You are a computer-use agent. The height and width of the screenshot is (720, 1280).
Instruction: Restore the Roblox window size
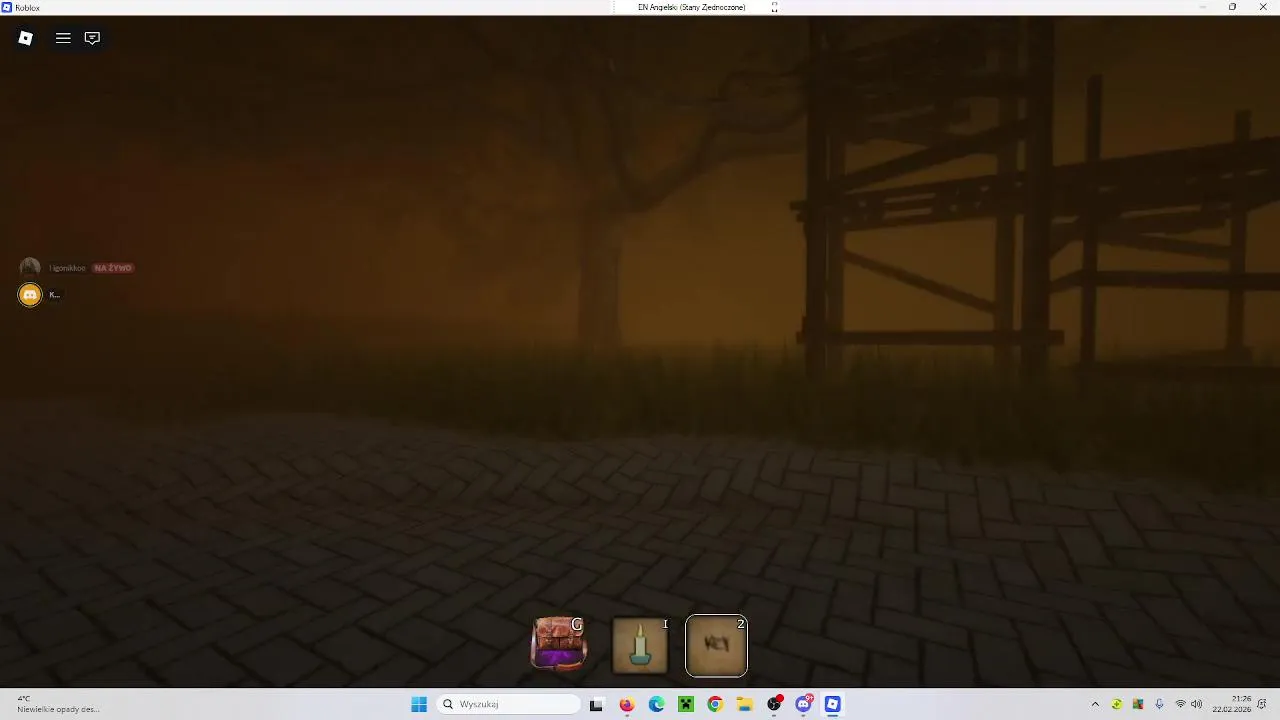pos(1232,7)
